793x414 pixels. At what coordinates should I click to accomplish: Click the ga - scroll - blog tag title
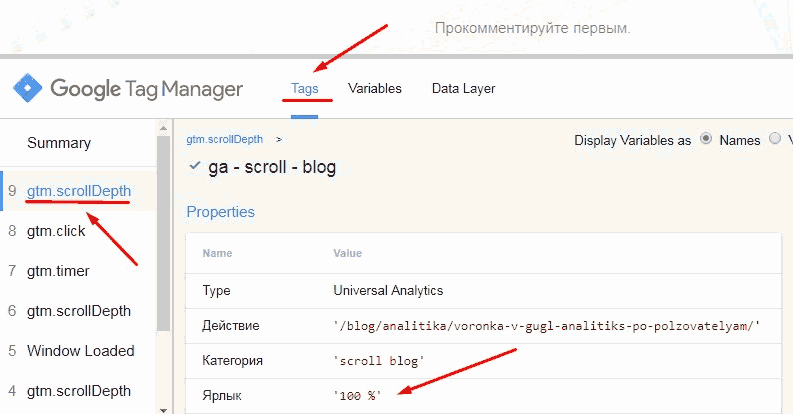[272, 167]
